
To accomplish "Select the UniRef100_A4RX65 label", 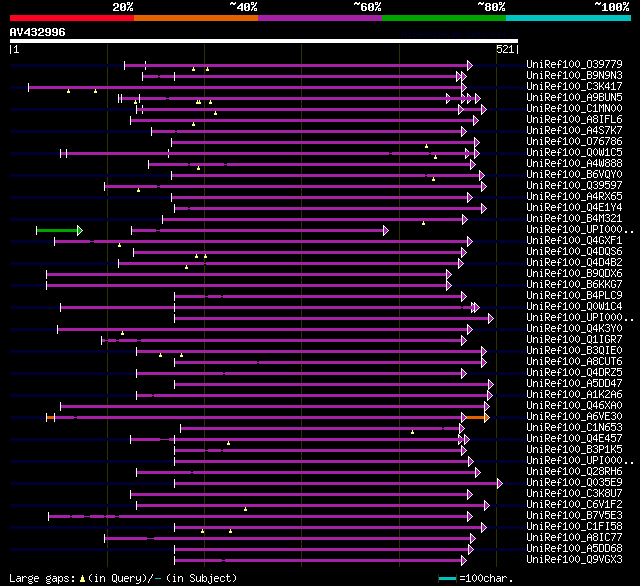I will pos(574,196).
